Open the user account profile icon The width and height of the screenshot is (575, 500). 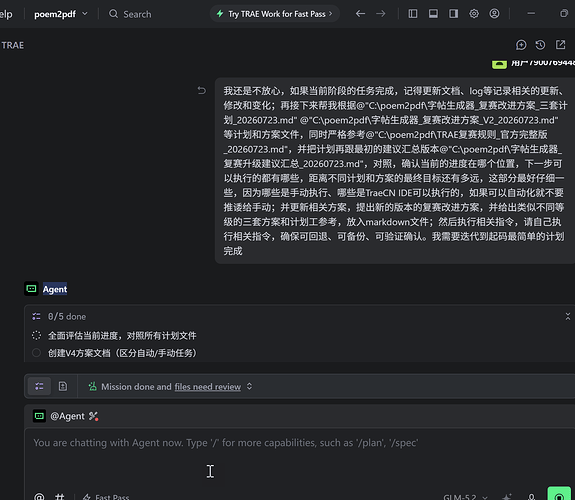[494, 14]
